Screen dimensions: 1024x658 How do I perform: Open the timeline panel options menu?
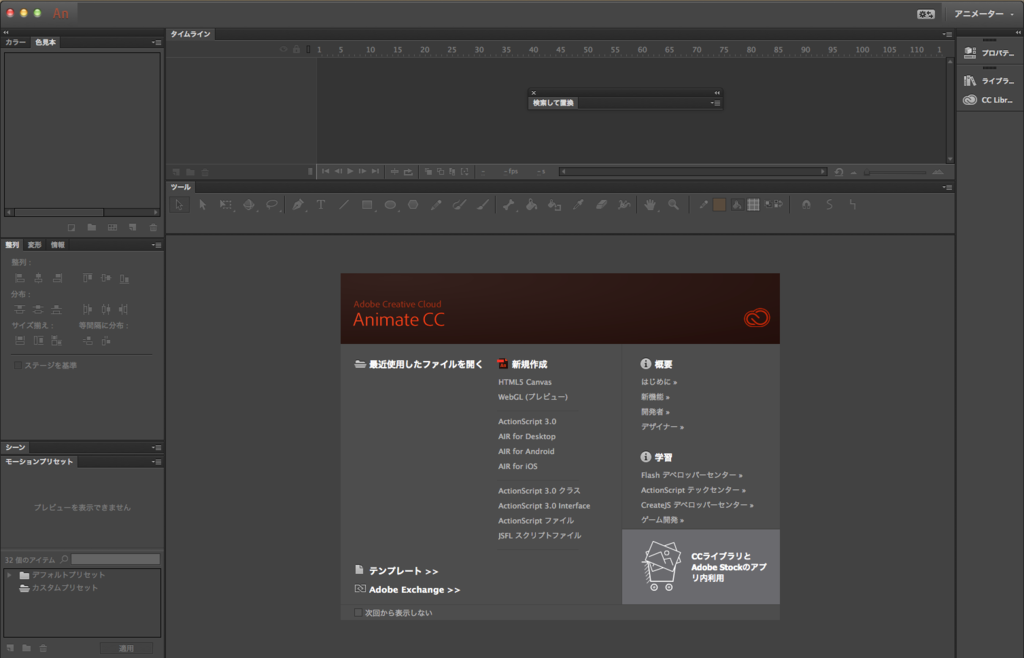pos(947,34)
